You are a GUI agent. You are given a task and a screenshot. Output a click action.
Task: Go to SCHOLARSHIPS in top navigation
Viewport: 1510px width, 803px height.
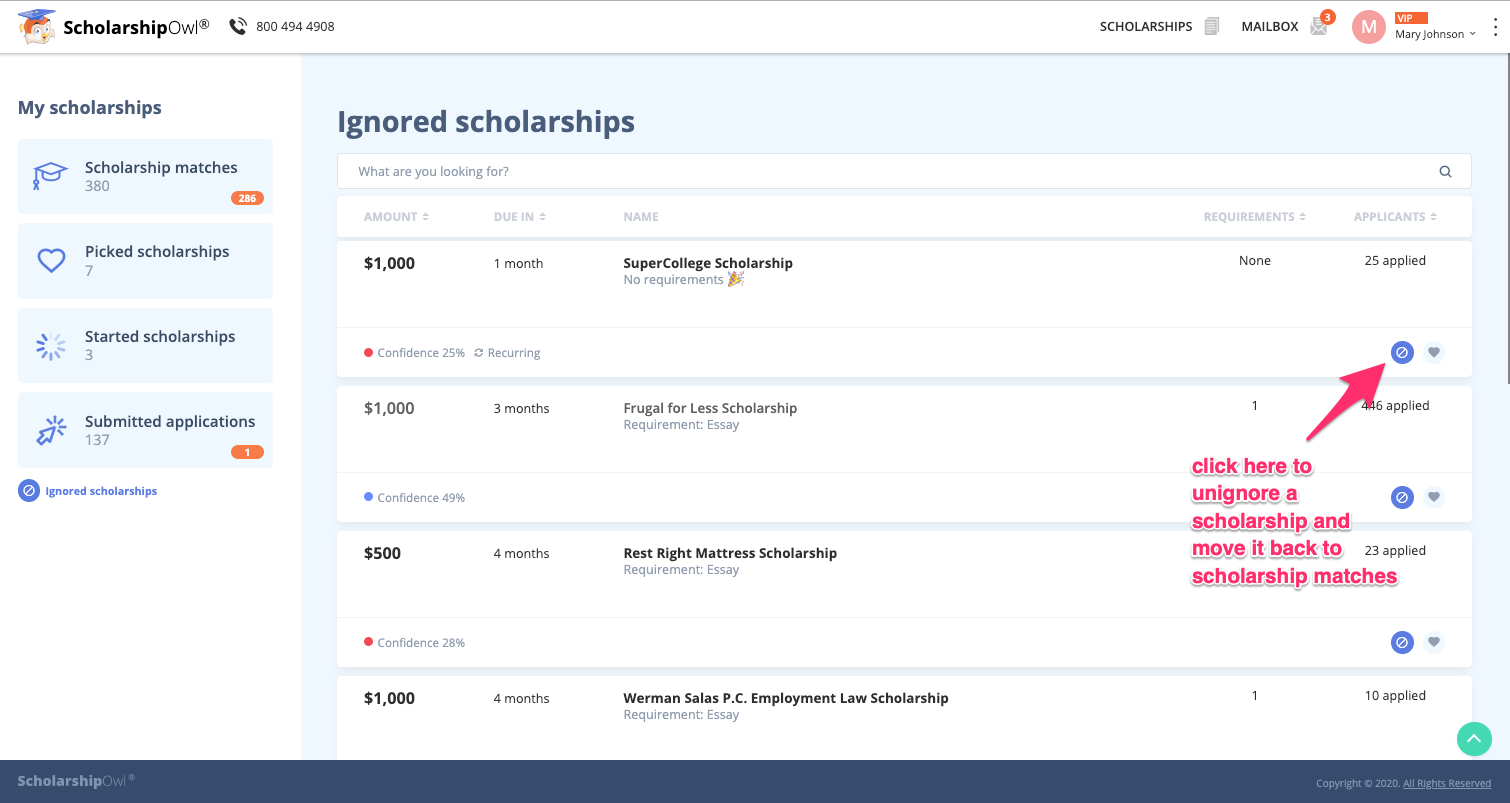click(x=1146, y=27)
